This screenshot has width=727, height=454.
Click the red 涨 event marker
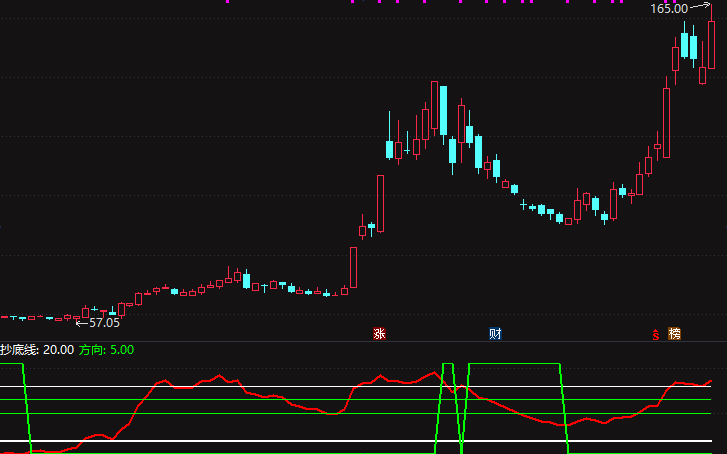[379, 333]
